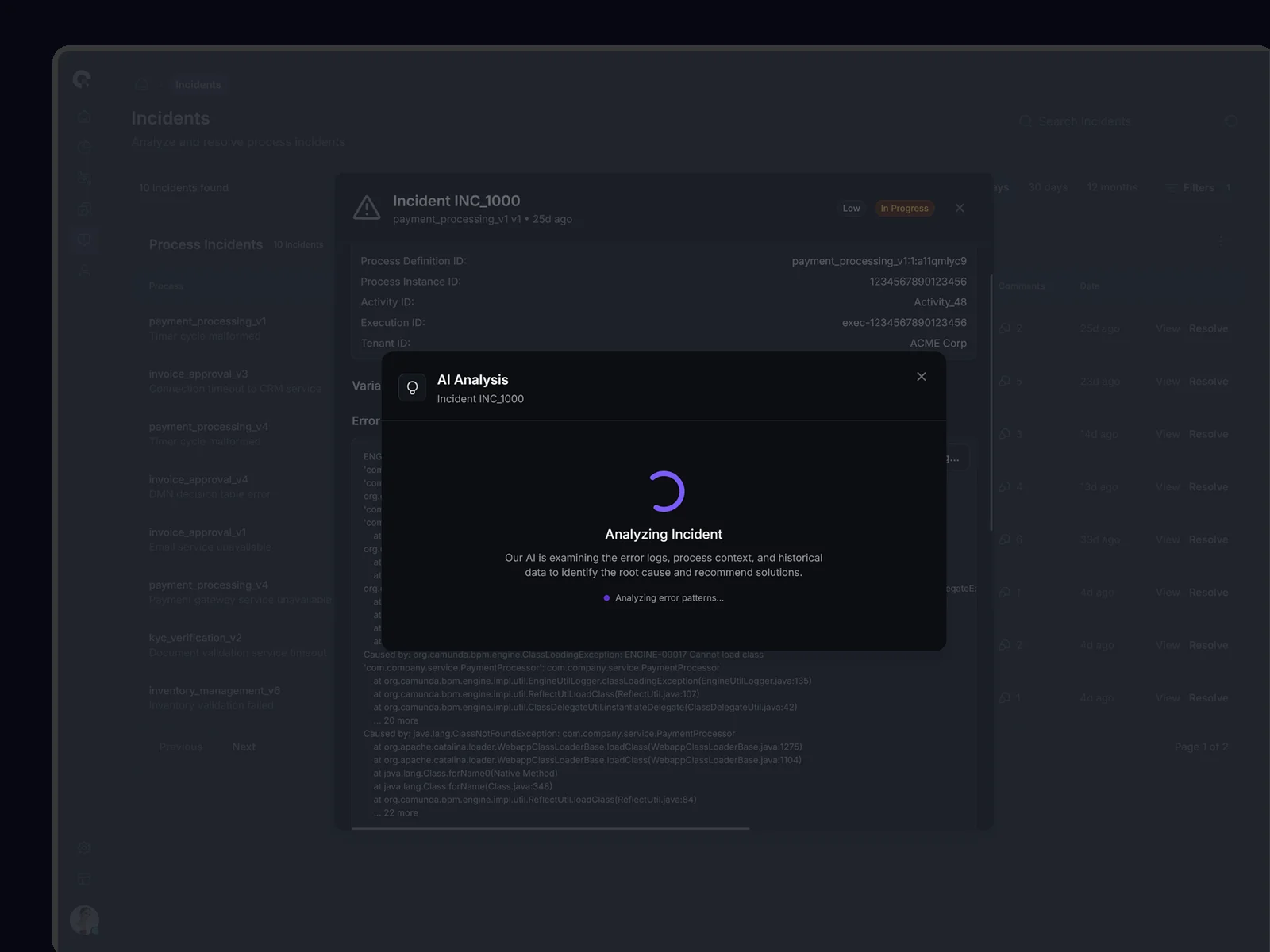
Task: Click the refresh icon beside search
Action: click(1230, 121)
